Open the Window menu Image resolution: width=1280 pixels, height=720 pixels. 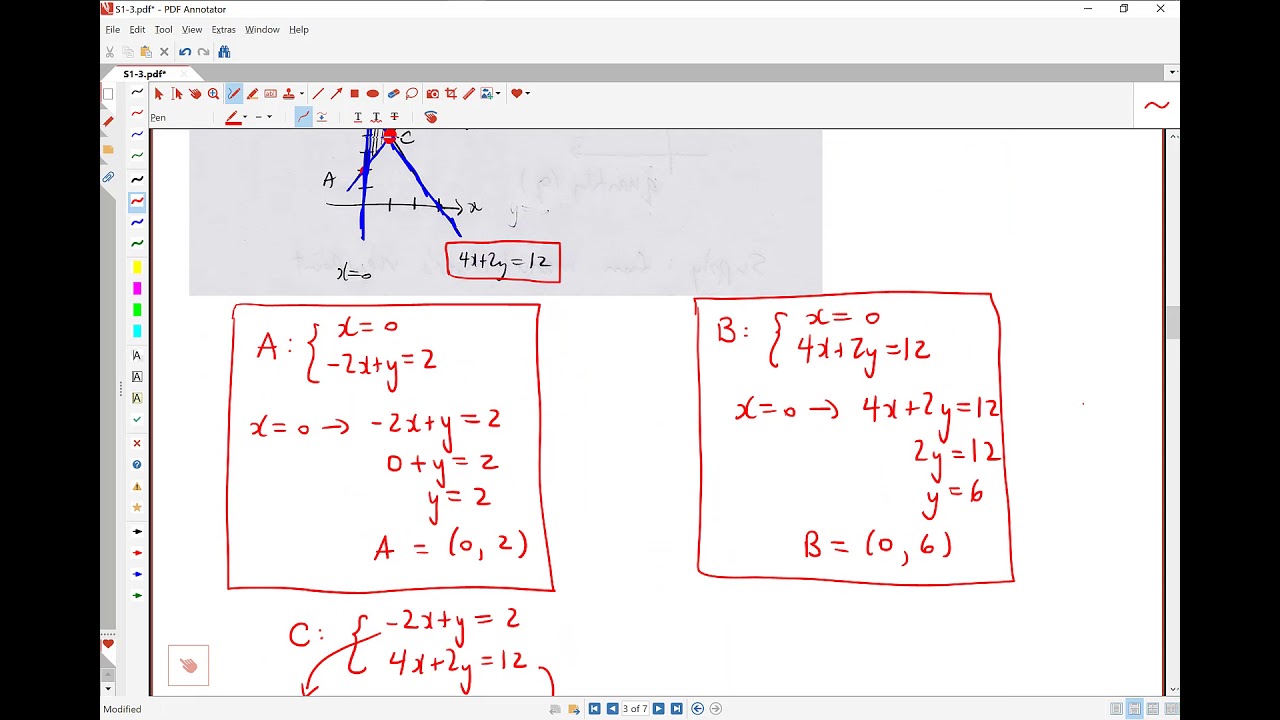[262, 30]
